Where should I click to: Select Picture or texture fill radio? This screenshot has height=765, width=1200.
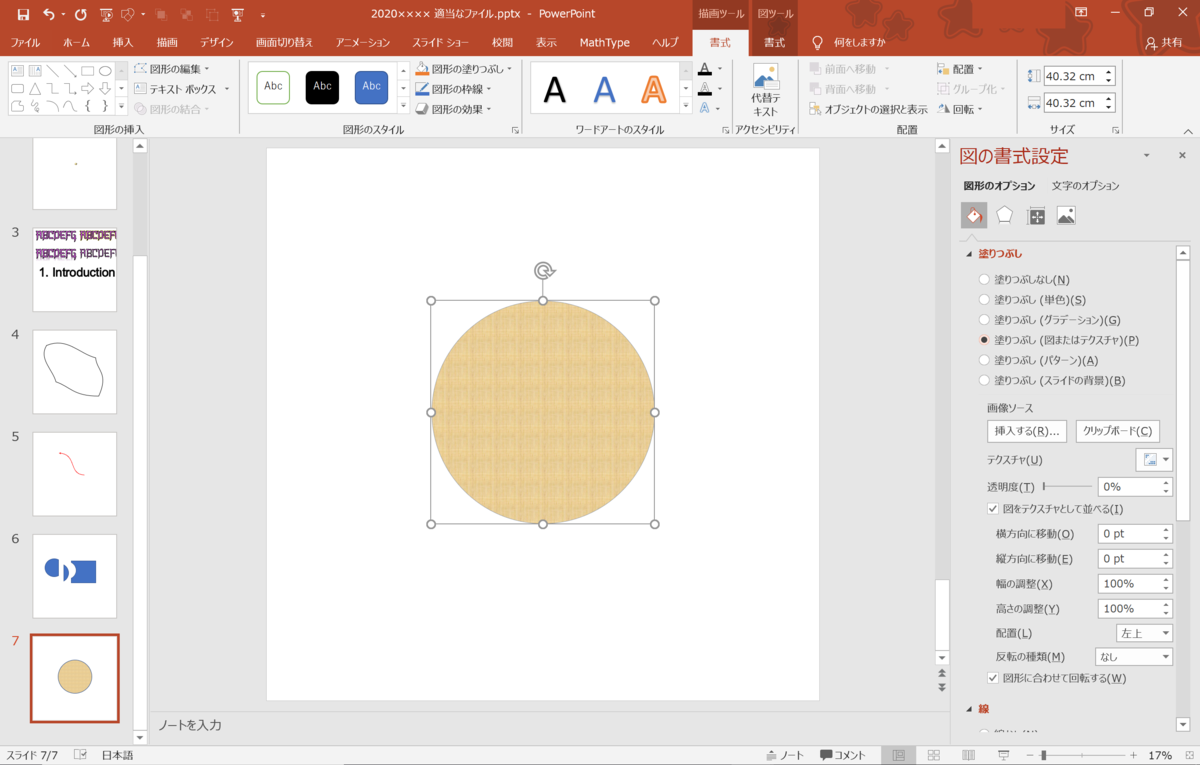coord(985,340)
